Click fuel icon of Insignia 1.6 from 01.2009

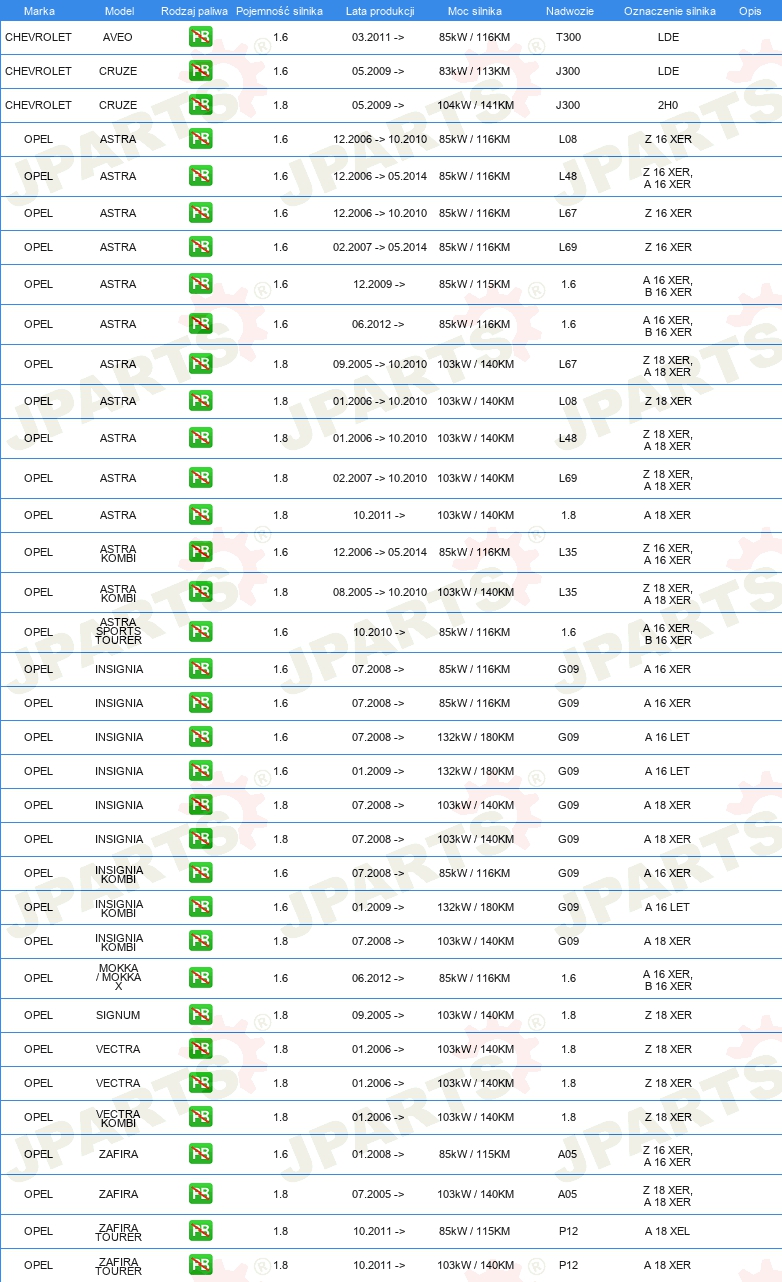coord(200,771)
